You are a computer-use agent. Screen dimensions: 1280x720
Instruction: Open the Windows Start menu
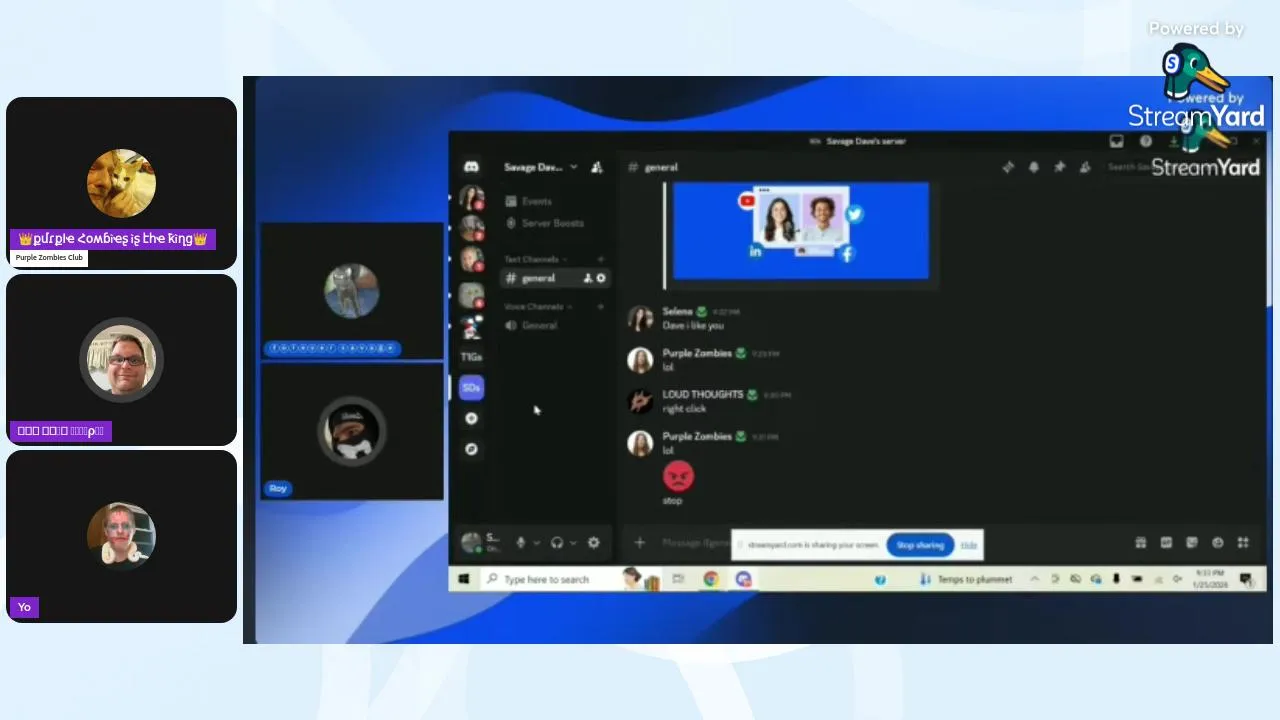point(464,579)
